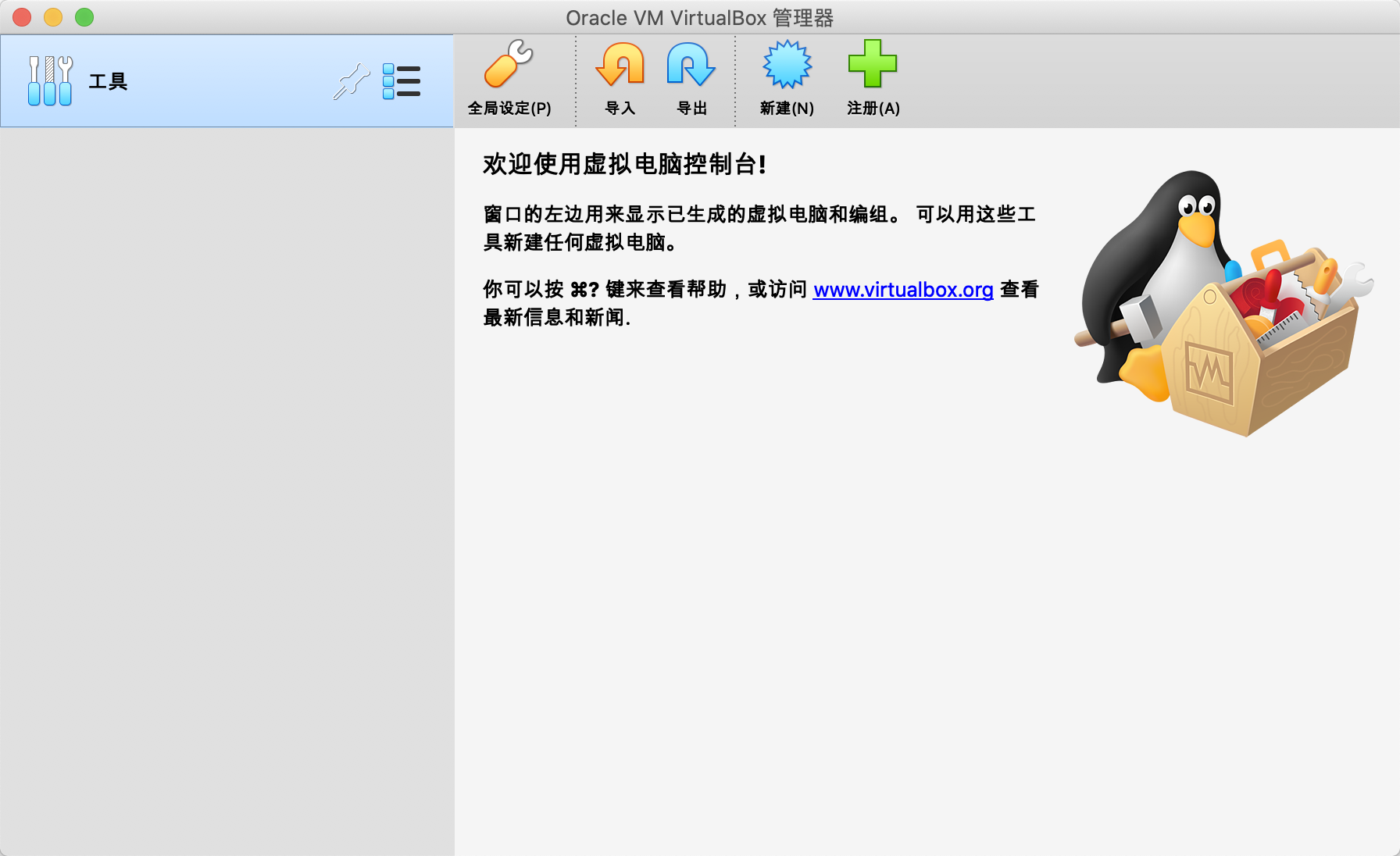Open the tools list menu icon

point(402,81)
